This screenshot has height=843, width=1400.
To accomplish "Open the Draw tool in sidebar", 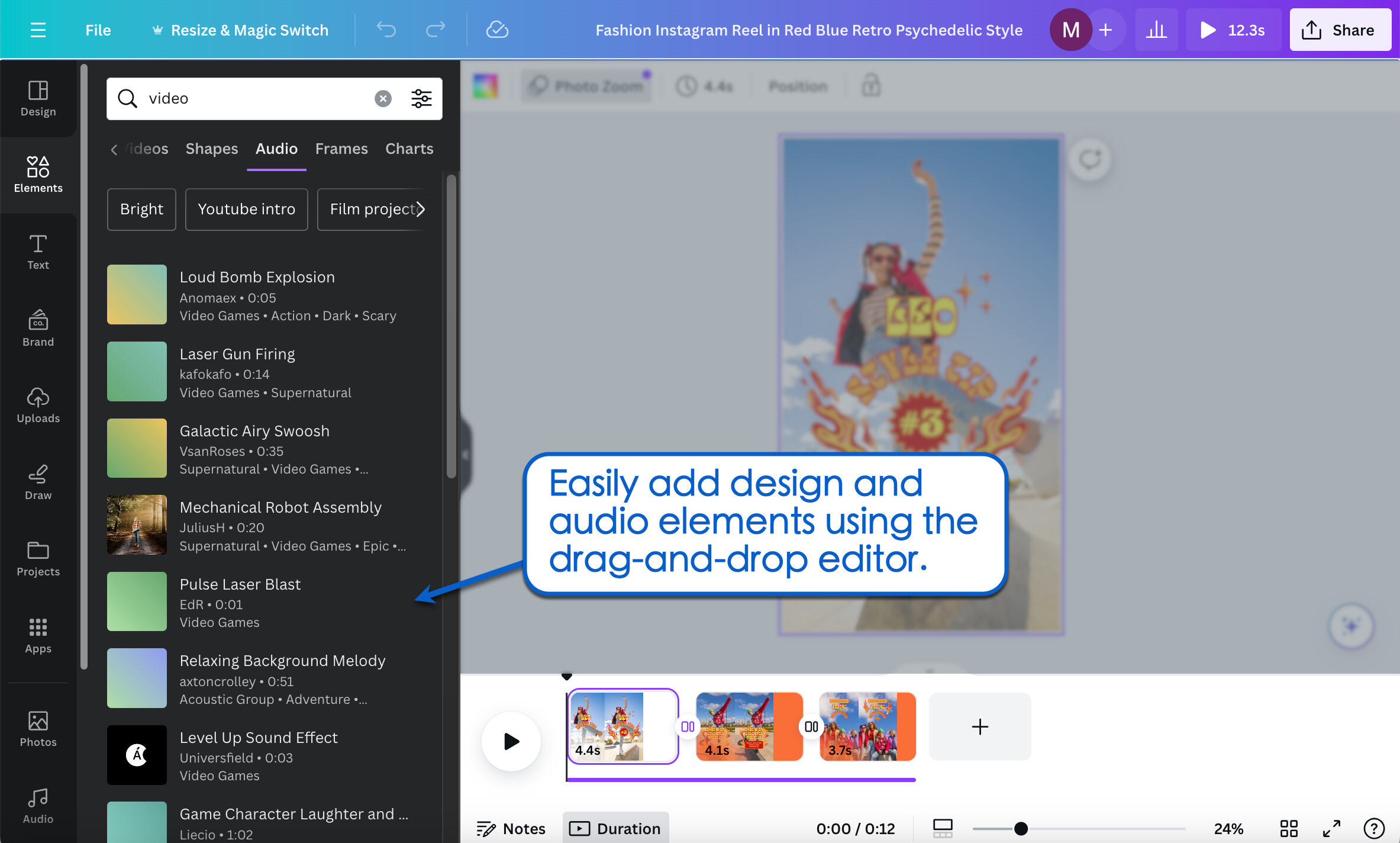I will [38, 482].
